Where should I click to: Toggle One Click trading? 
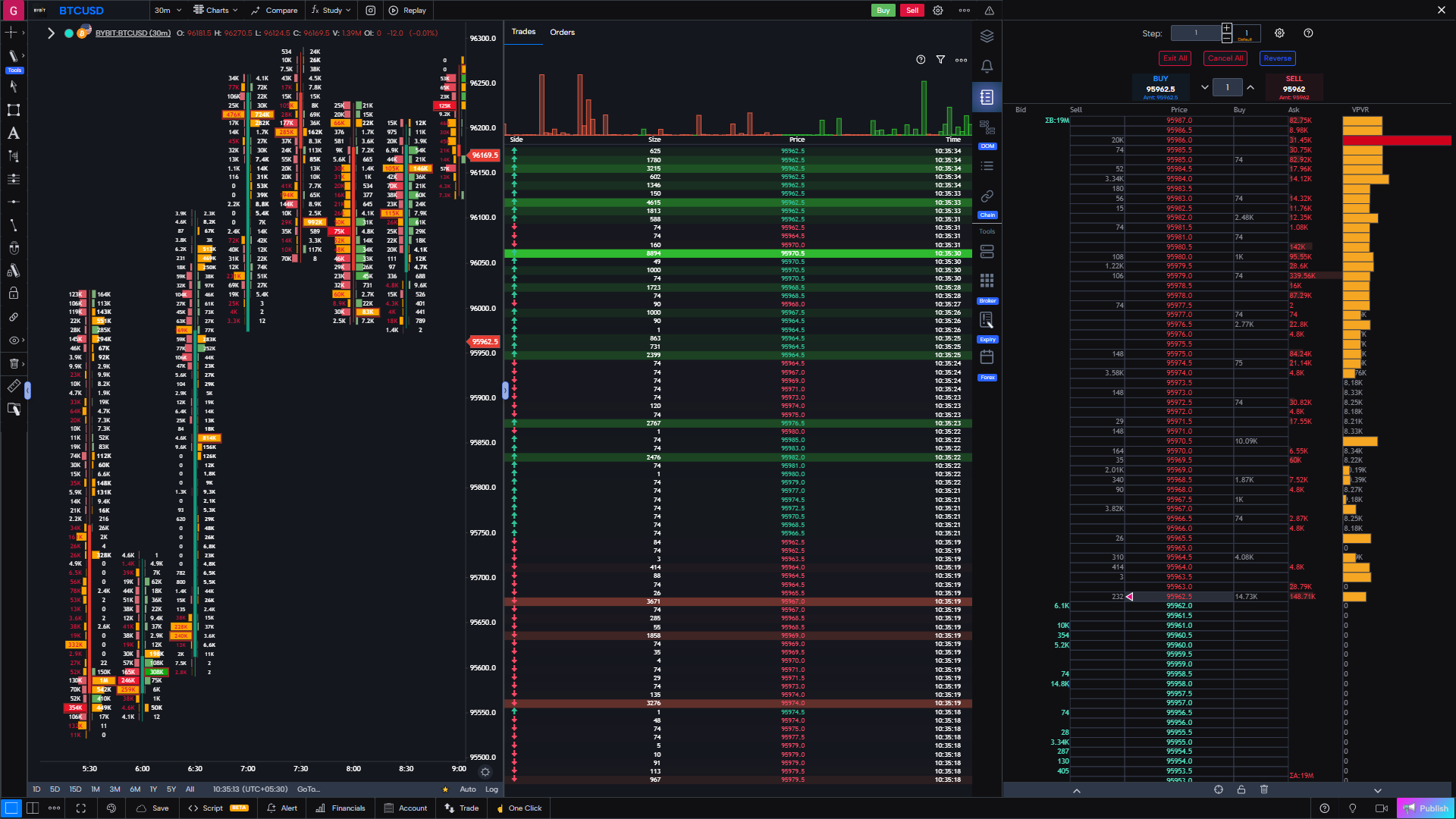coord(519,808)
